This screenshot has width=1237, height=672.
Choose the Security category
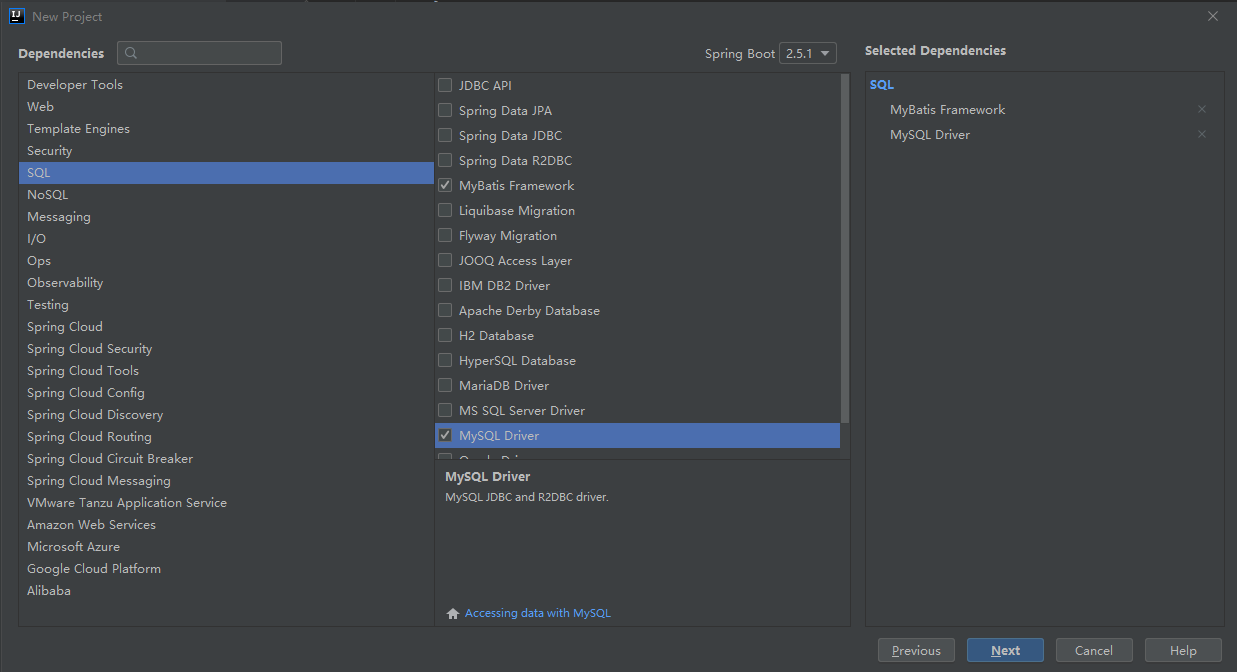[226, 151]
